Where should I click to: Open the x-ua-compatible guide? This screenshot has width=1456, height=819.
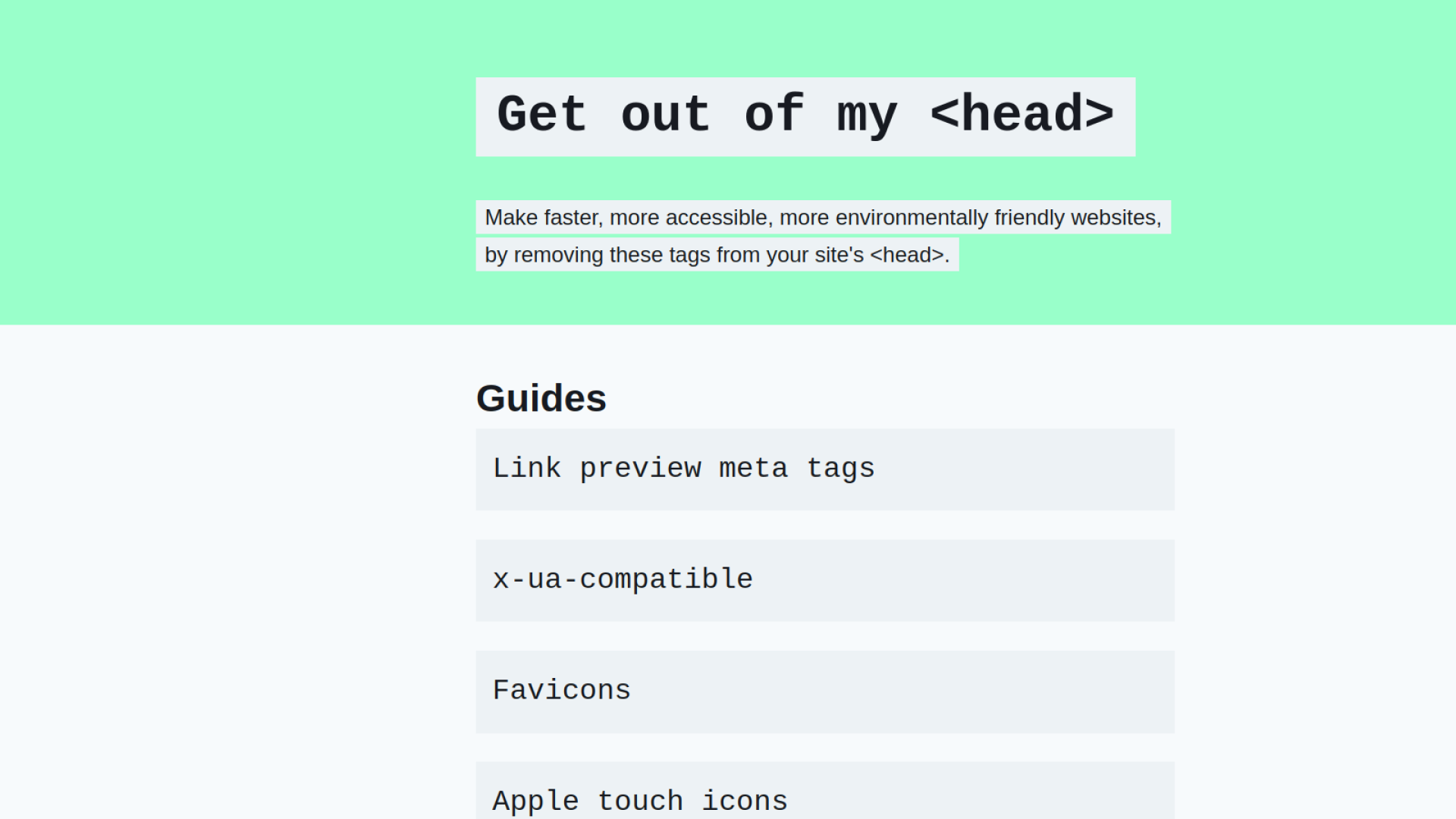pos(622,580)
